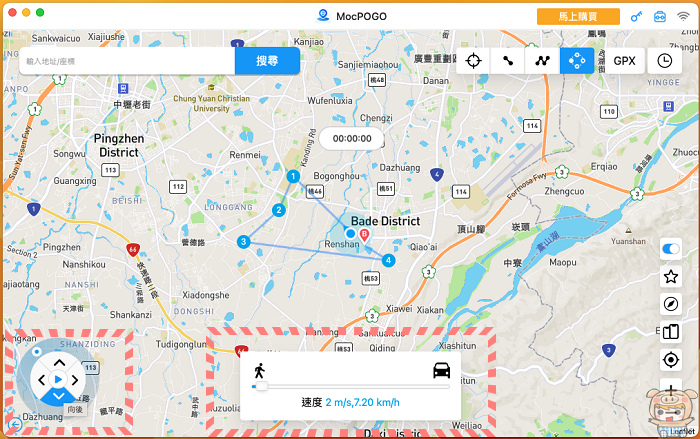Viewport: 700px width, 439px height.
Task: Click the orange 馬上購買 buy button
Action: click(578, 17)
